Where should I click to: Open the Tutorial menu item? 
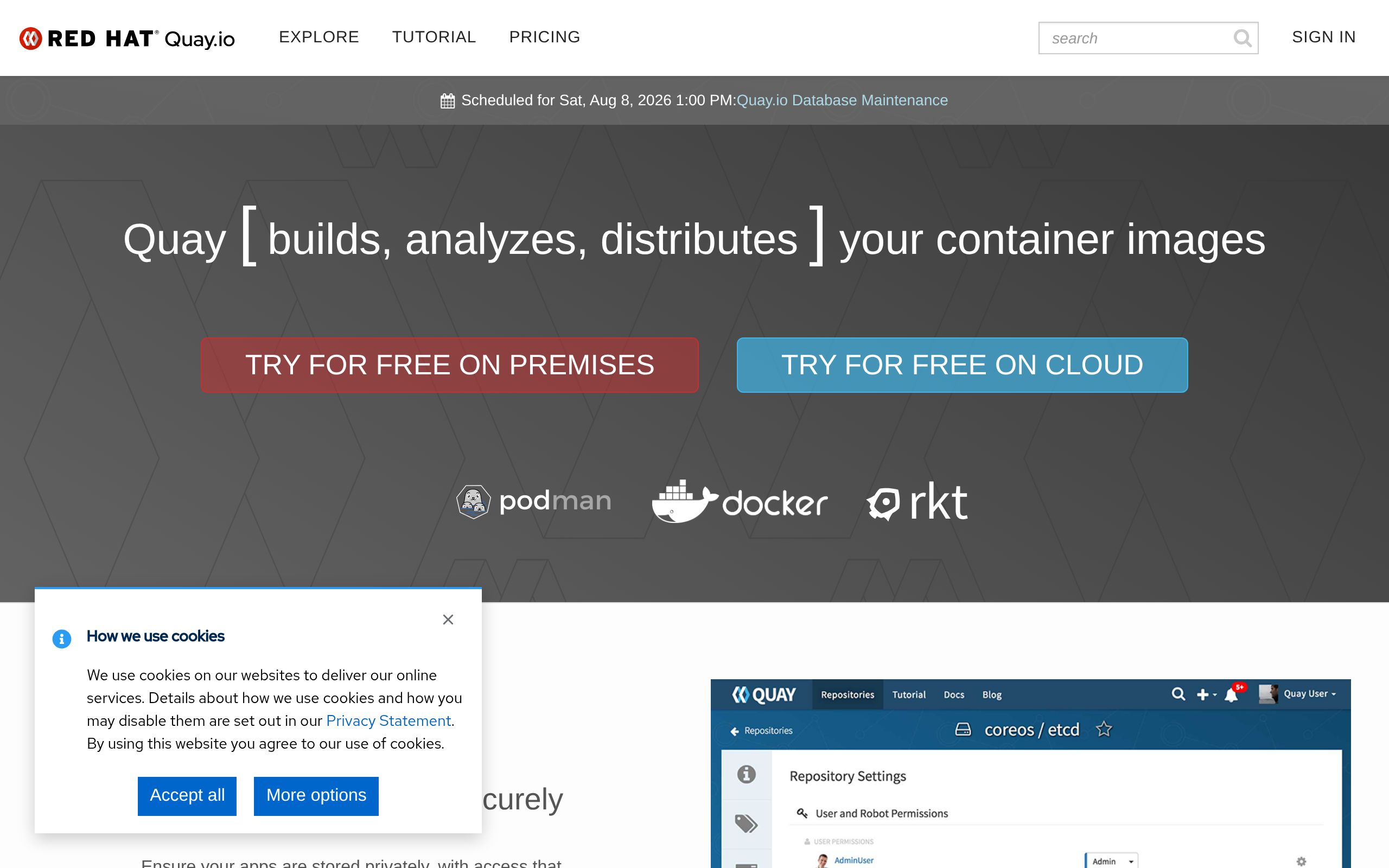tap(434, 37)
